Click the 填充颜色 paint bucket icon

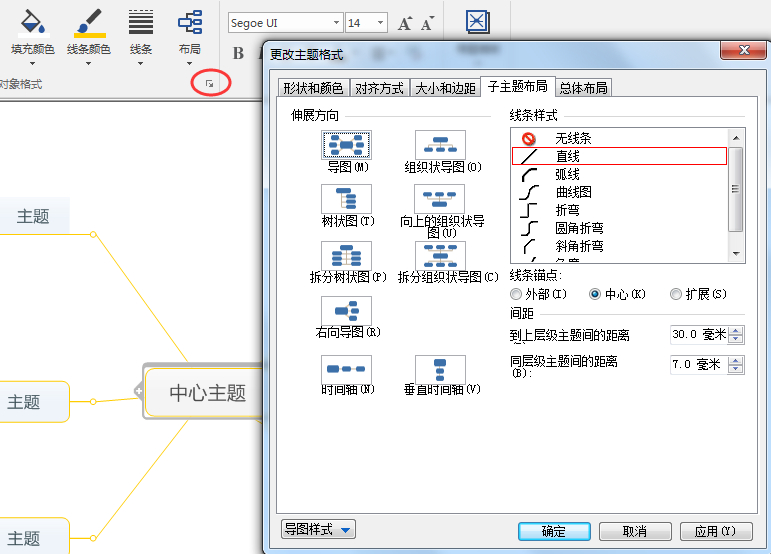(32, 23)
